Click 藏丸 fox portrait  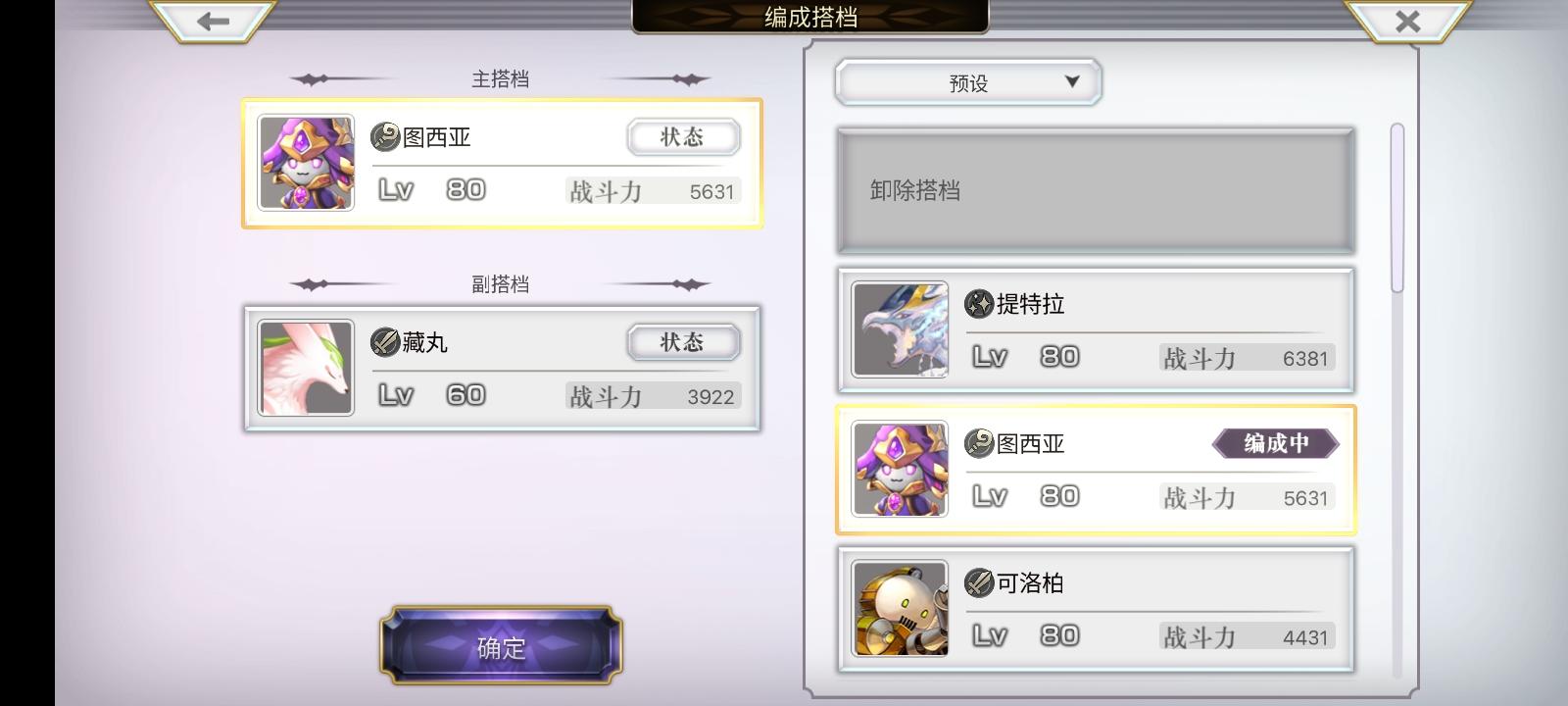click(306, 368)
